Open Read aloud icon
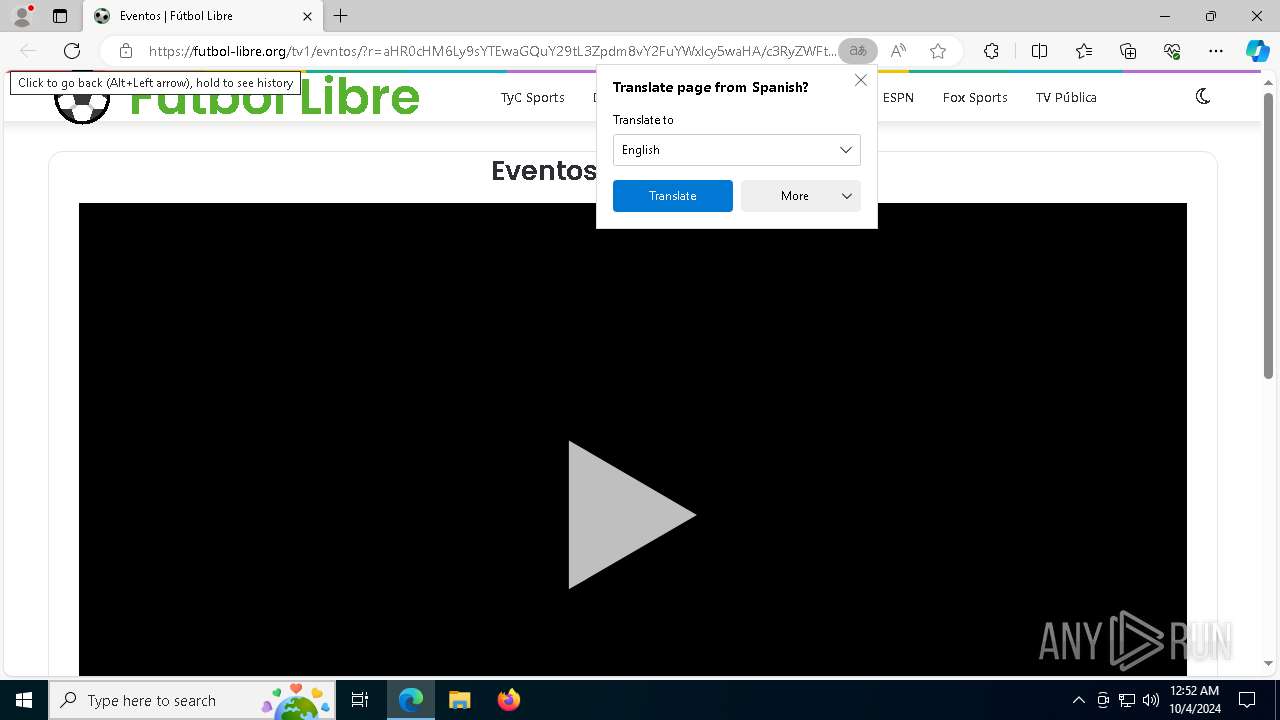This screenshot has width=1280, height=720. (898, 51)
